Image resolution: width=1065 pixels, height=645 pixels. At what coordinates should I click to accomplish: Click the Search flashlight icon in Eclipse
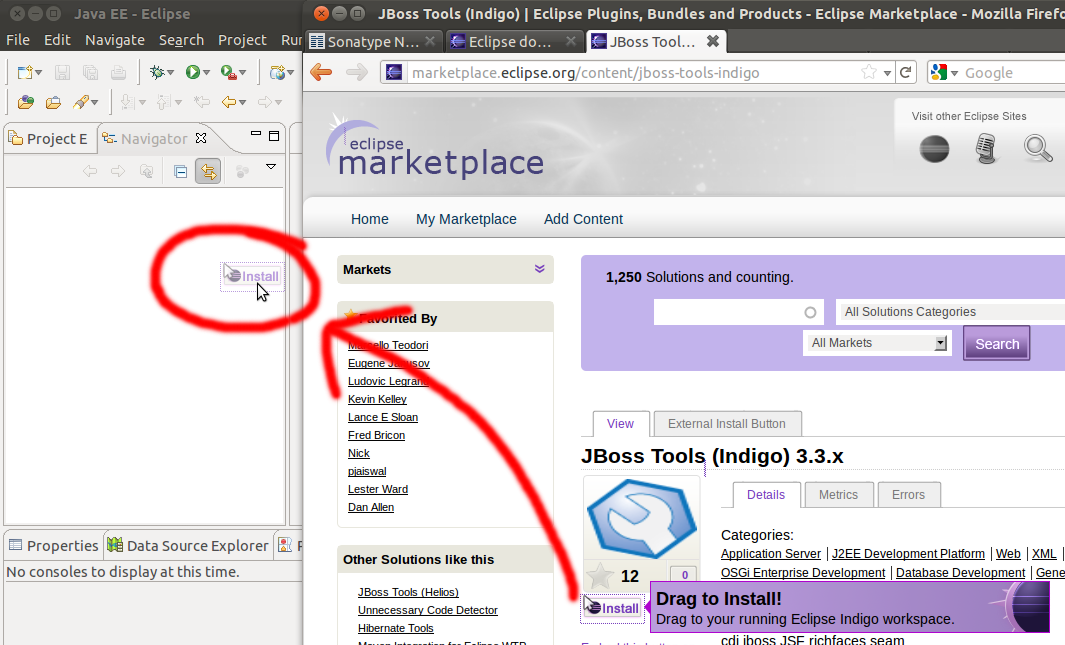pos(82,103)
